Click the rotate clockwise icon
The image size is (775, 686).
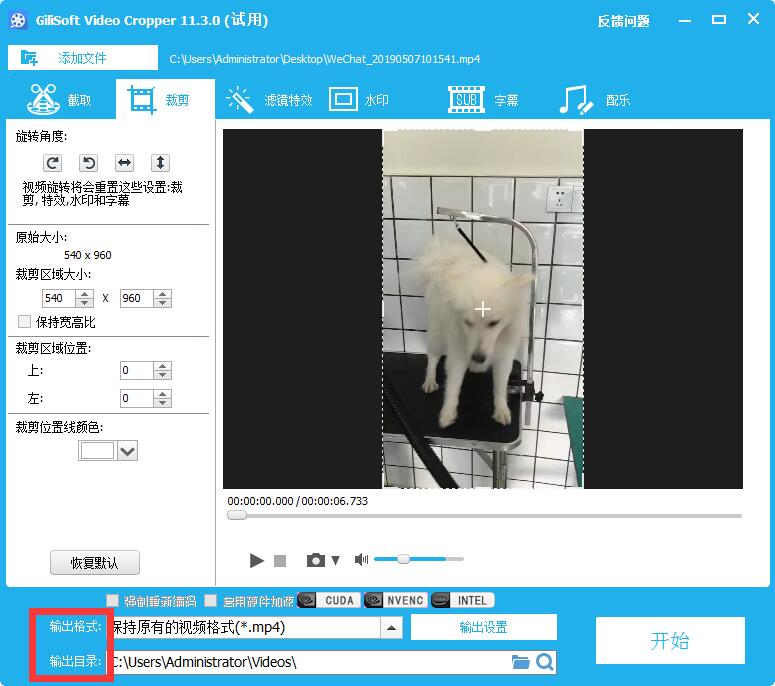(x=53, y=162)
